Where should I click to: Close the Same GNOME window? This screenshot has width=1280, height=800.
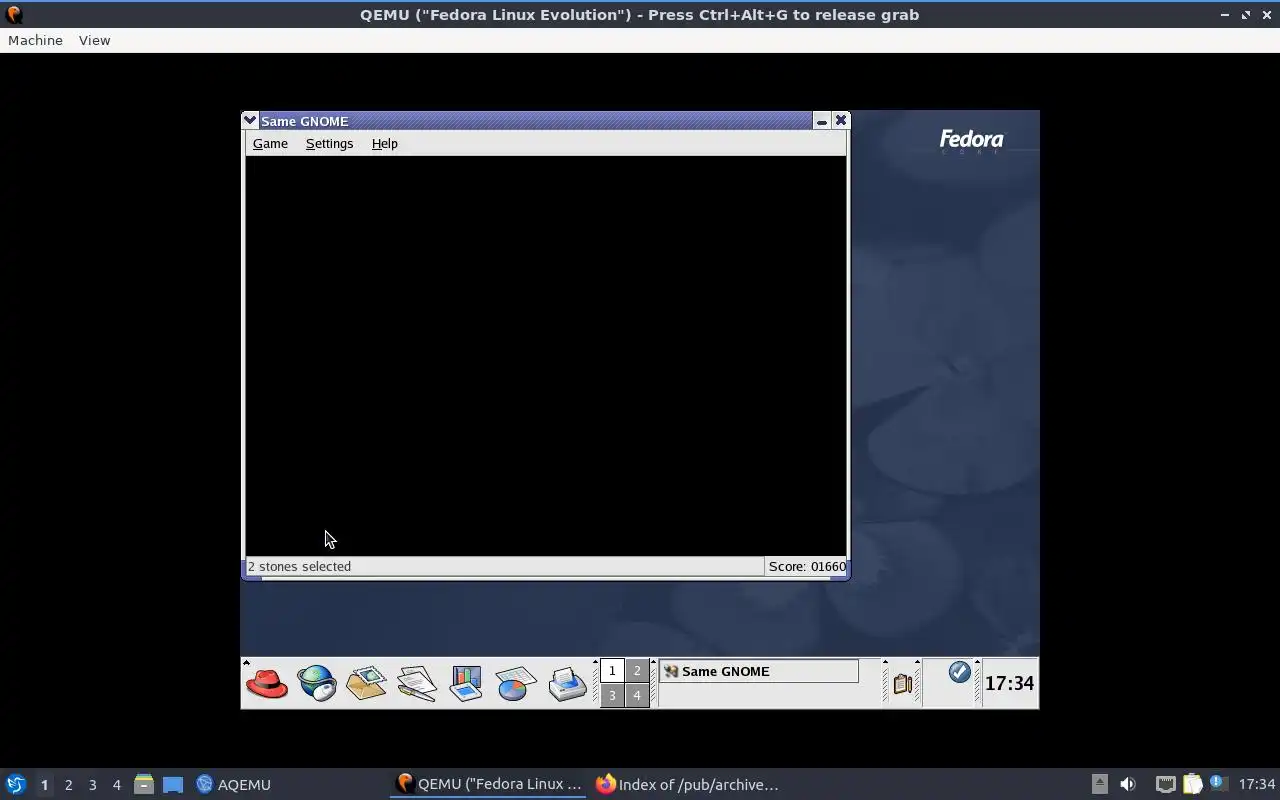841,120
